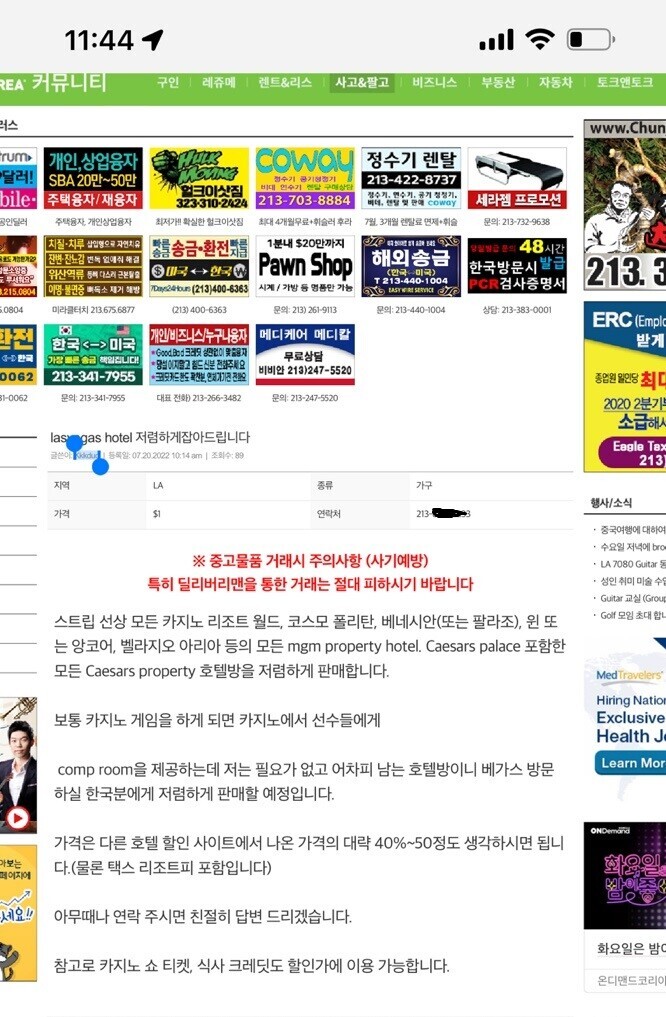This screenshot has width=666, height=1017.
Task: Open the 행사/소식 section heading
Action: pyautogui.click(x=611, y=503)
